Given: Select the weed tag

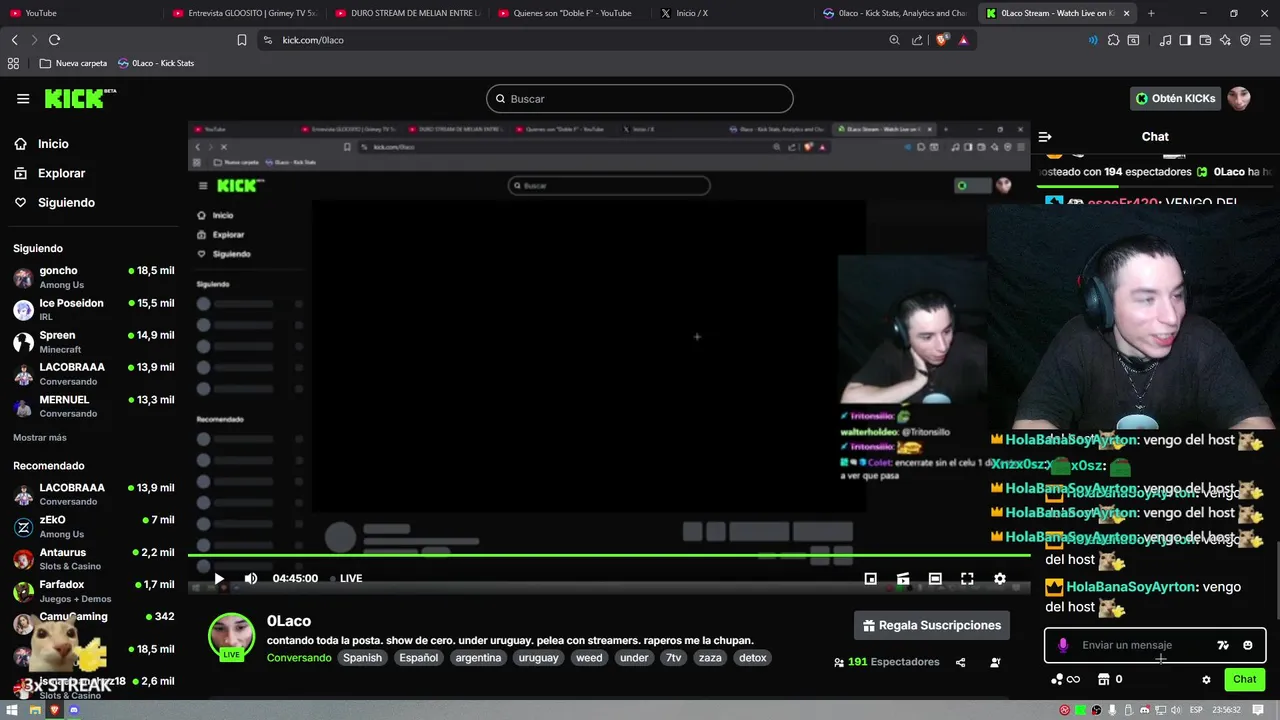Looking at the screenshot, I should click(589, 658).
